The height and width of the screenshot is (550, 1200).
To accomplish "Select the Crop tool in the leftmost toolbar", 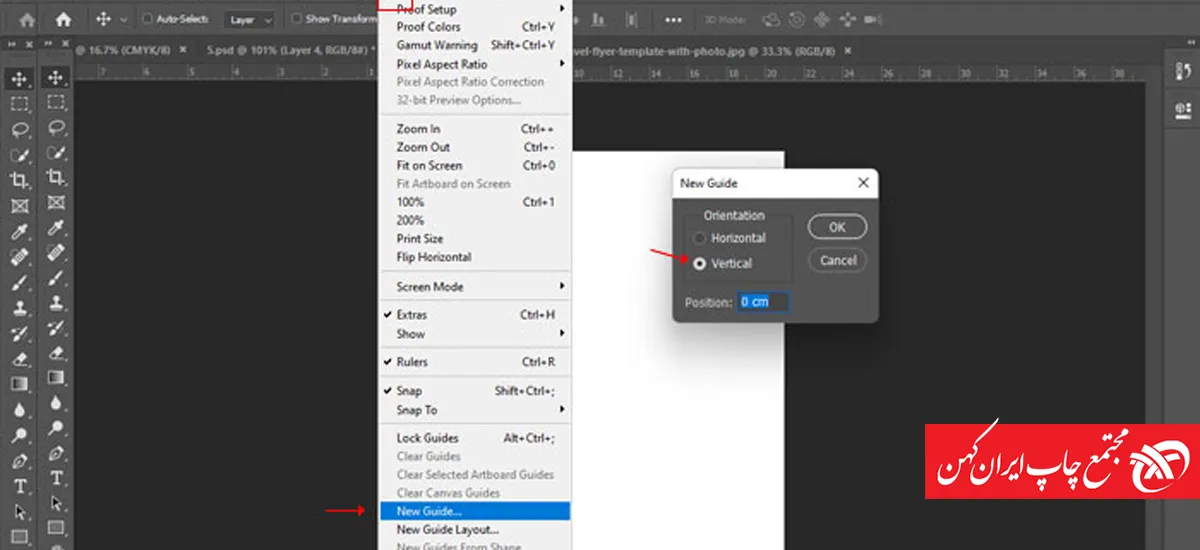I will click(x=19, y=179).
